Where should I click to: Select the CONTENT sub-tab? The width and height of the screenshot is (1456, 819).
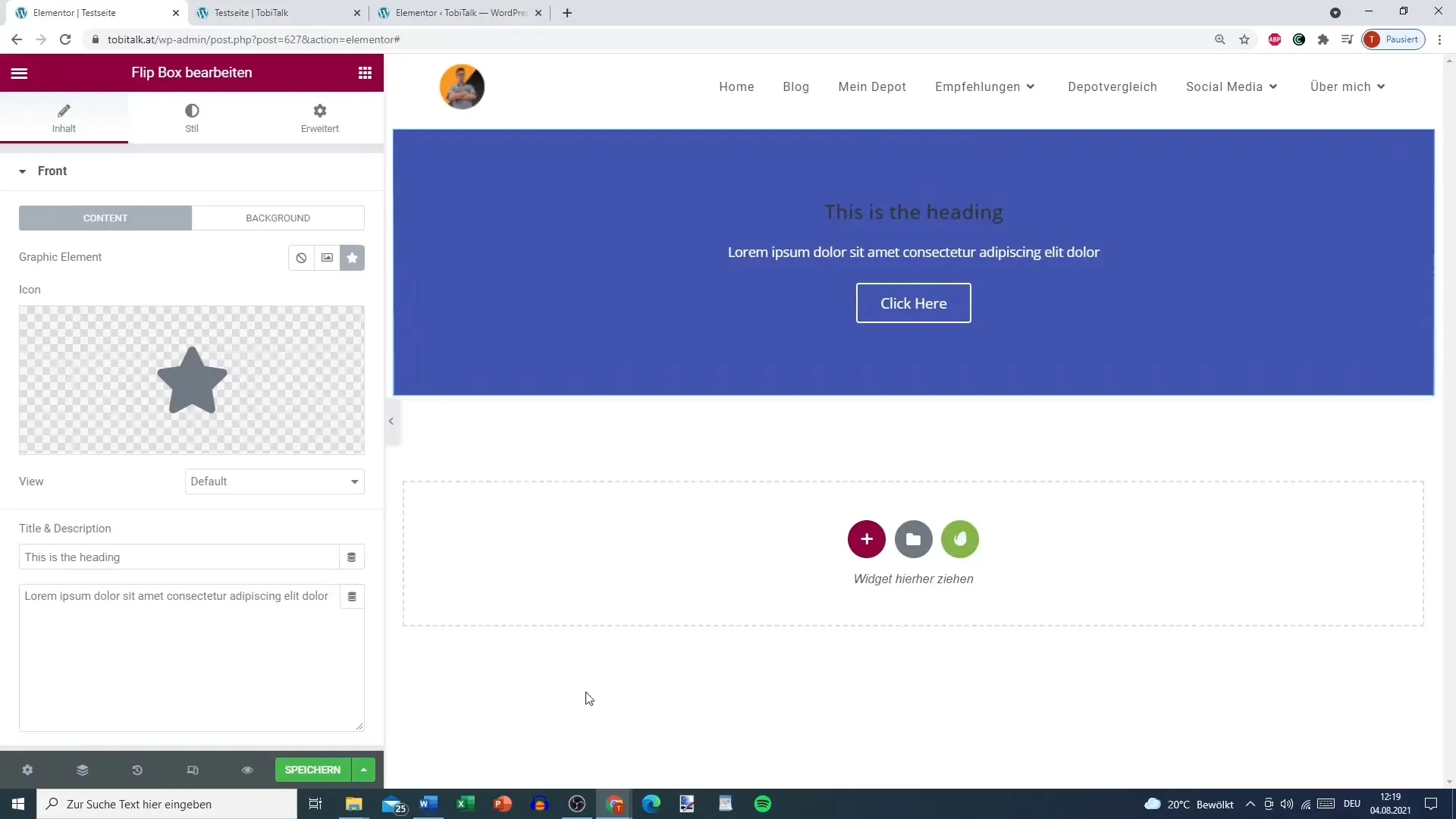click(105, 218)
